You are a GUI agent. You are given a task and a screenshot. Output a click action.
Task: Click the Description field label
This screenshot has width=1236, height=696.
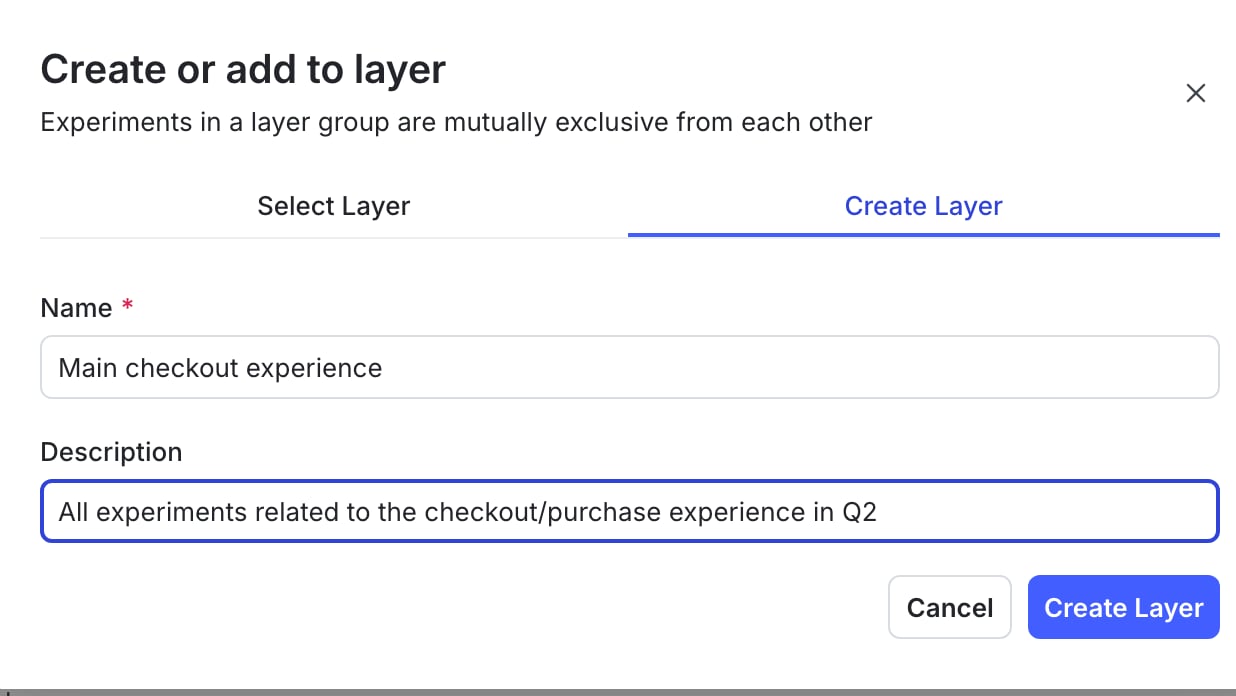(111, 452)
